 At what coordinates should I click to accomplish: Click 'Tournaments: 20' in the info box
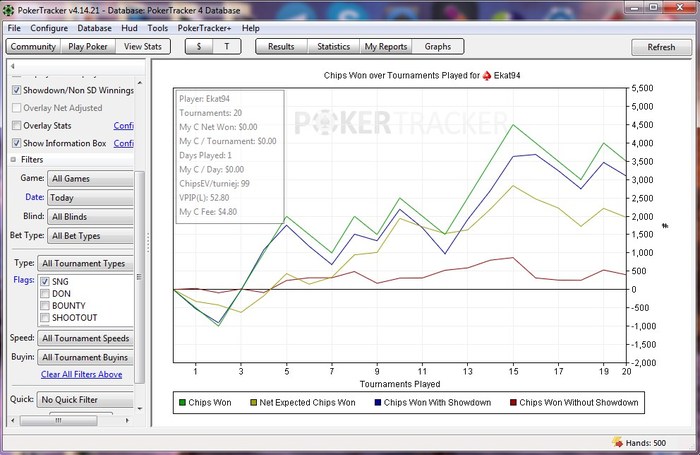click(210, 113)
